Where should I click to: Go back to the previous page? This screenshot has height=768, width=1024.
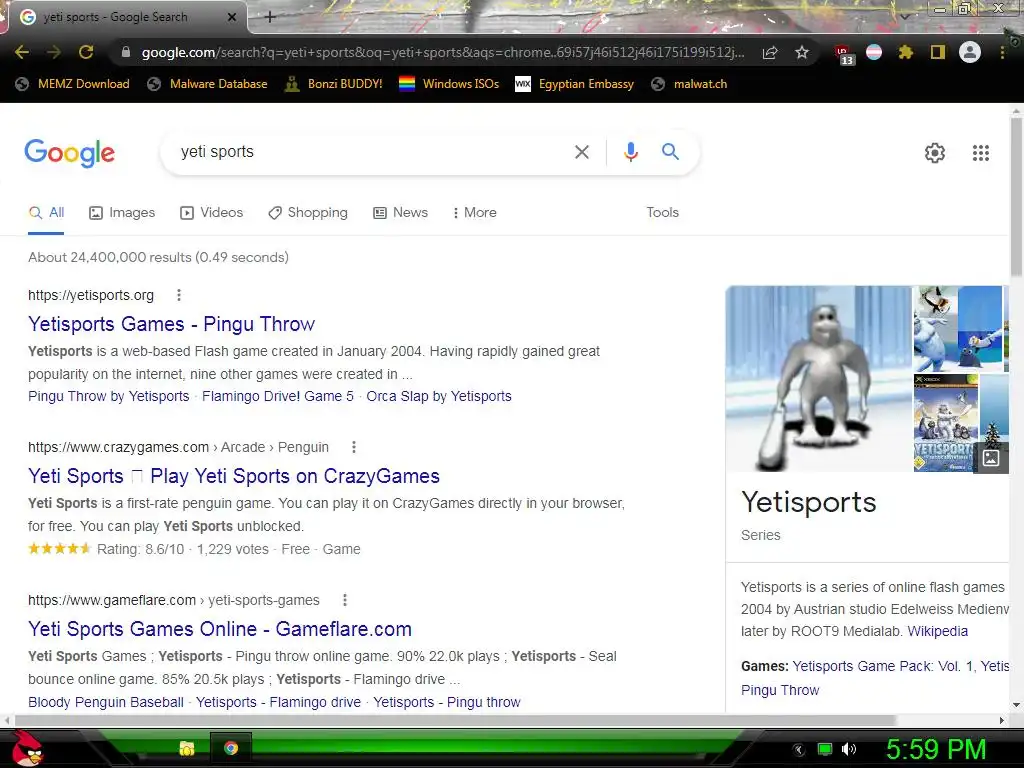pyautogui.click(x=22, y=52)
